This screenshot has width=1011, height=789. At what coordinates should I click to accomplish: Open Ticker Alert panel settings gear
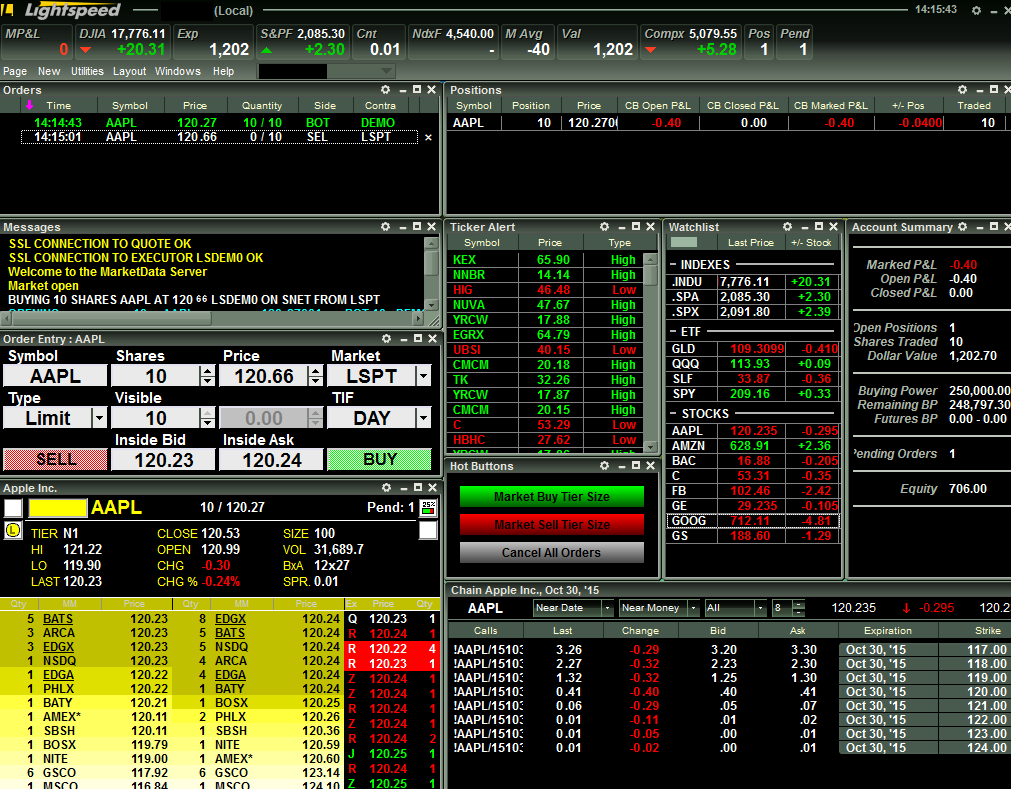604,227
